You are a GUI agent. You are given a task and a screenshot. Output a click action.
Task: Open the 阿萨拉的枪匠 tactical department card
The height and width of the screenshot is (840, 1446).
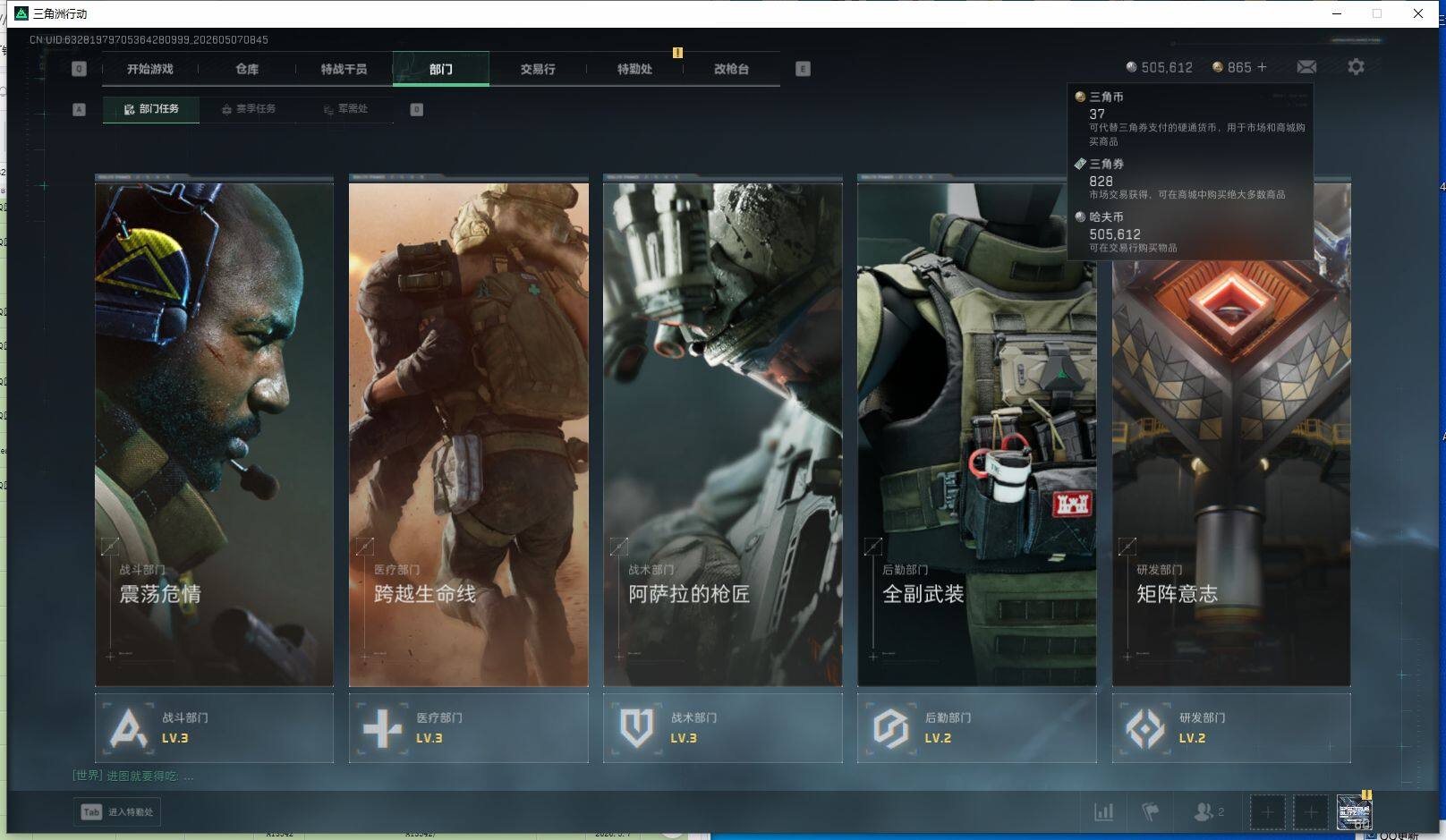tap(723, 434)
